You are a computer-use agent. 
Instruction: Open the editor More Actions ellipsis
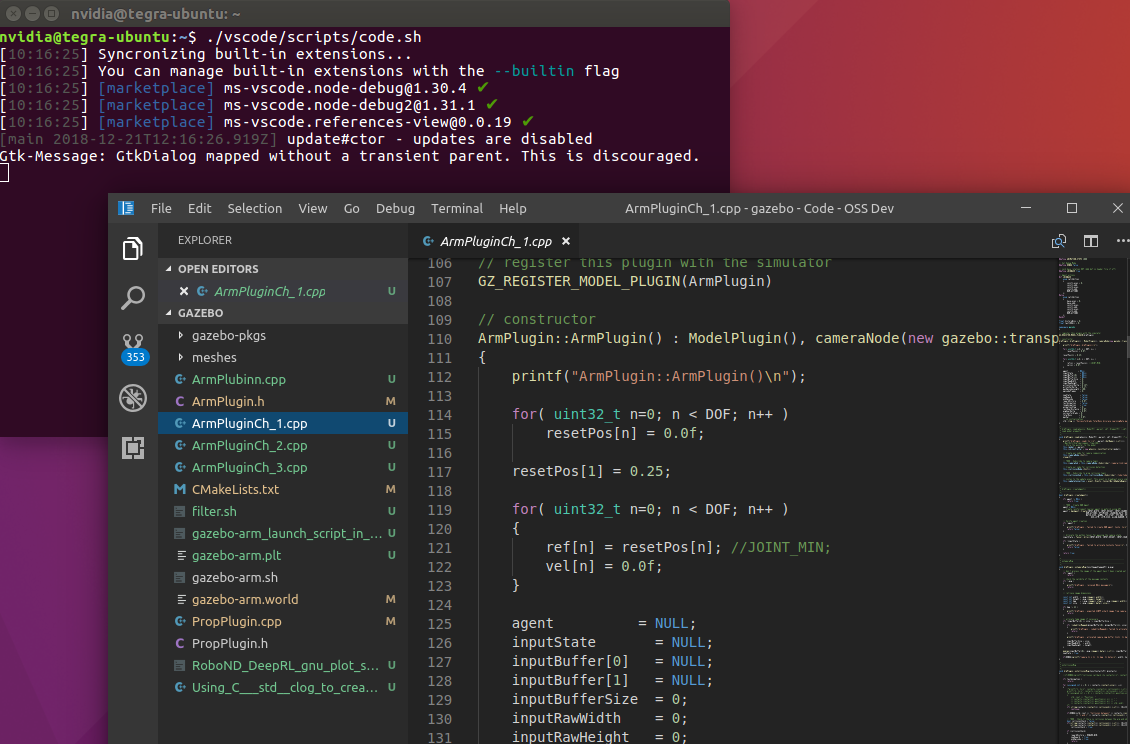click(1122, 241)
